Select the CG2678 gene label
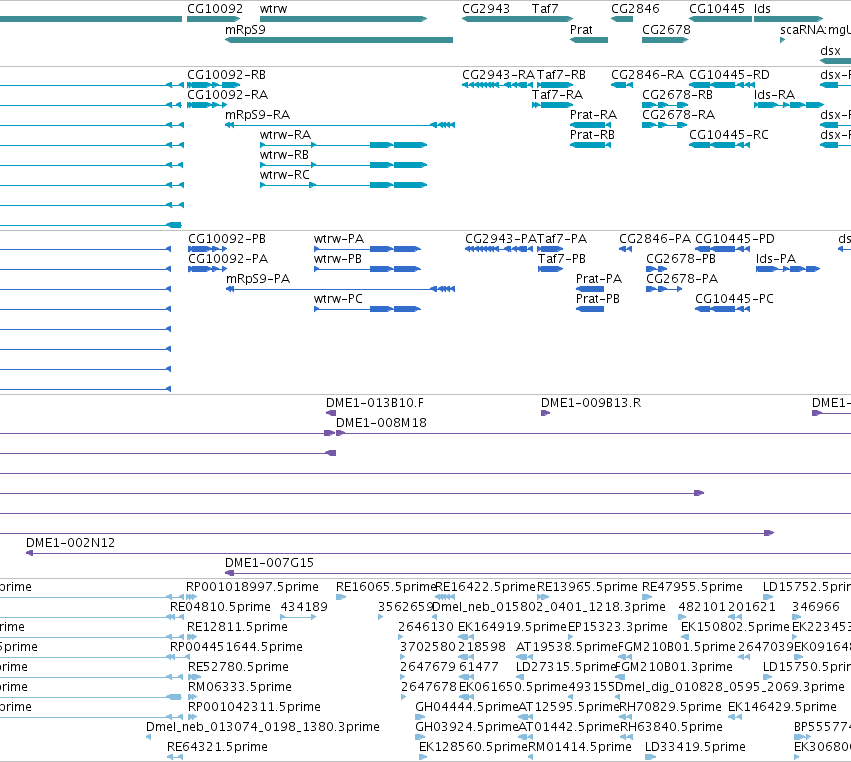 (666, 29)
